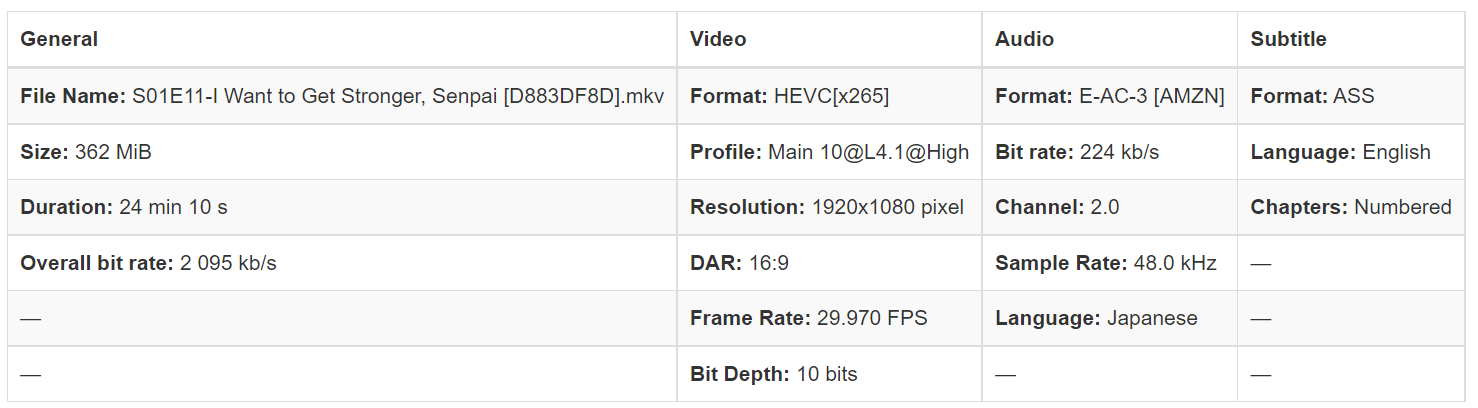Screen dimensions: 1478x408
Task: Click the Duration 24 min 10 s cell
Action: pos(124,208)
